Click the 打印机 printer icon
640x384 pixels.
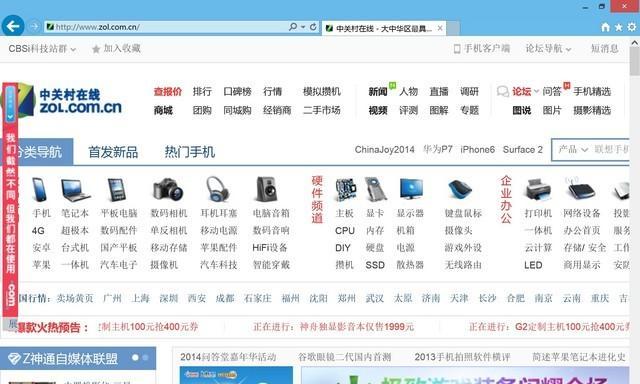tap(538, 190)
